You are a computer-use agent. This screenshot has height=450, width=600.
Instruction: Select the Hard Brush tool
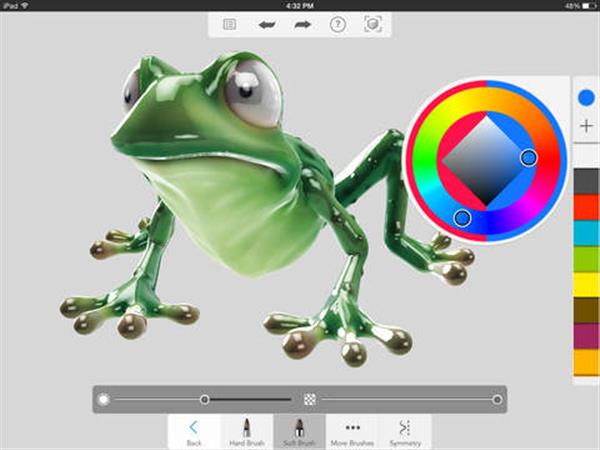[x=247, y=432]
